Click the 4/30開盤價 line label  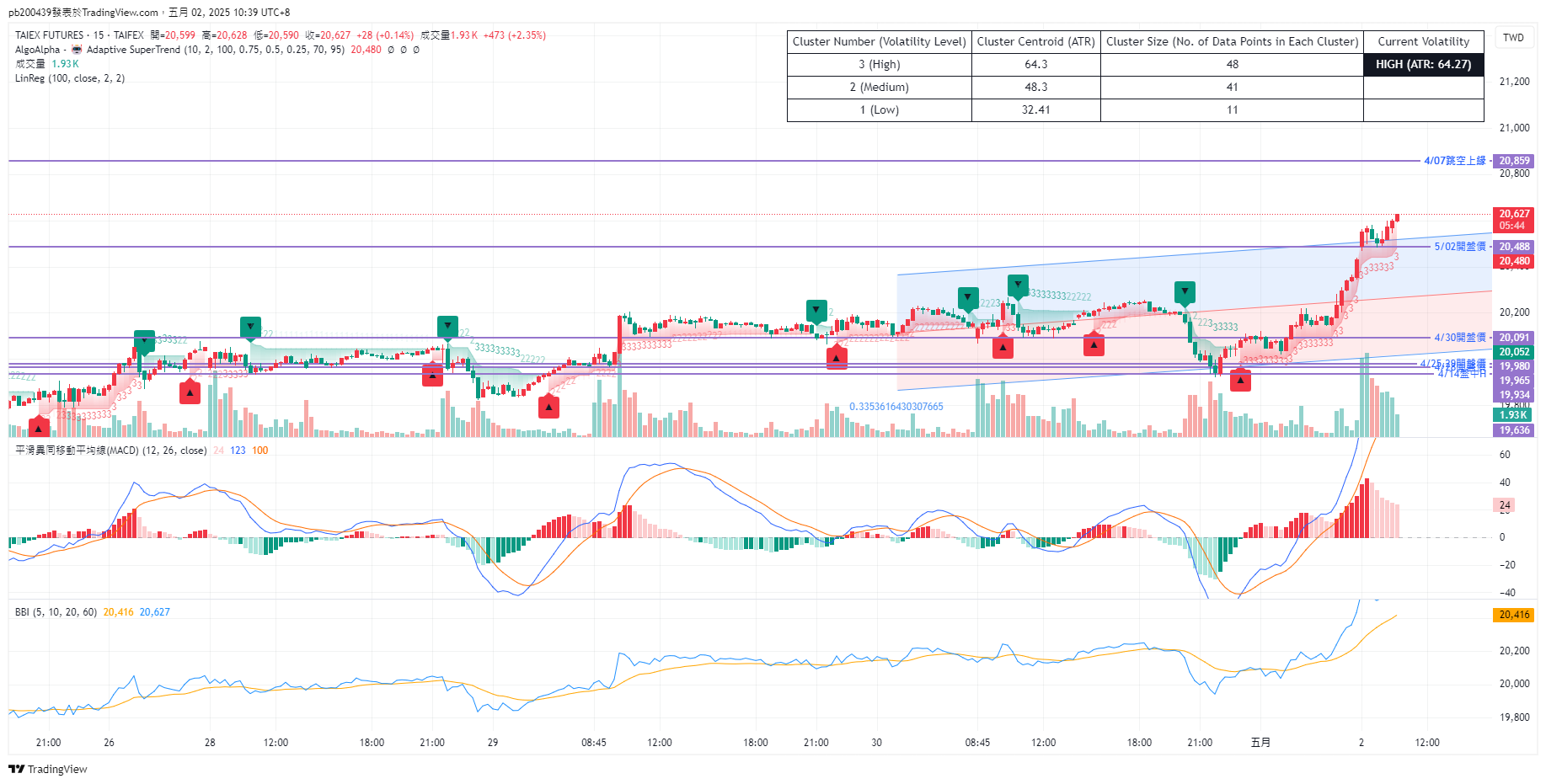click(x=1460, y=338)
